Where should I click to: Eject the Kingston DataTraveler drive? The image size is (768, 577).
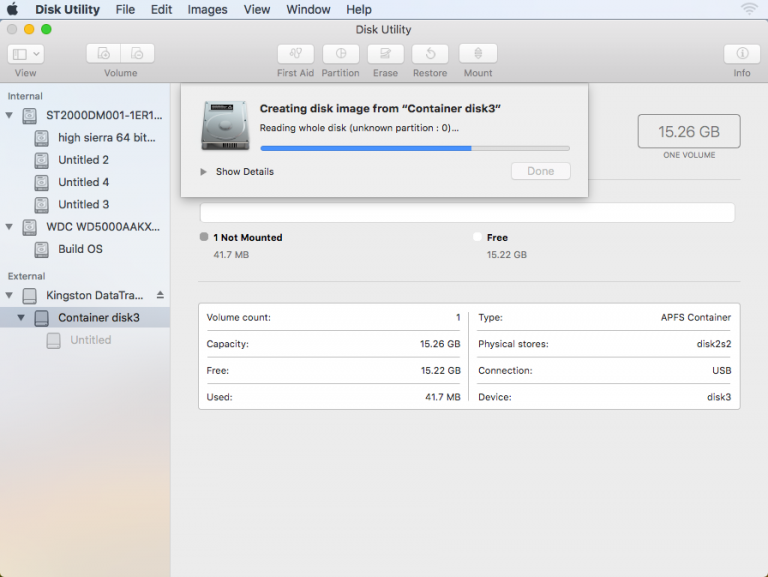click(160, 295)
